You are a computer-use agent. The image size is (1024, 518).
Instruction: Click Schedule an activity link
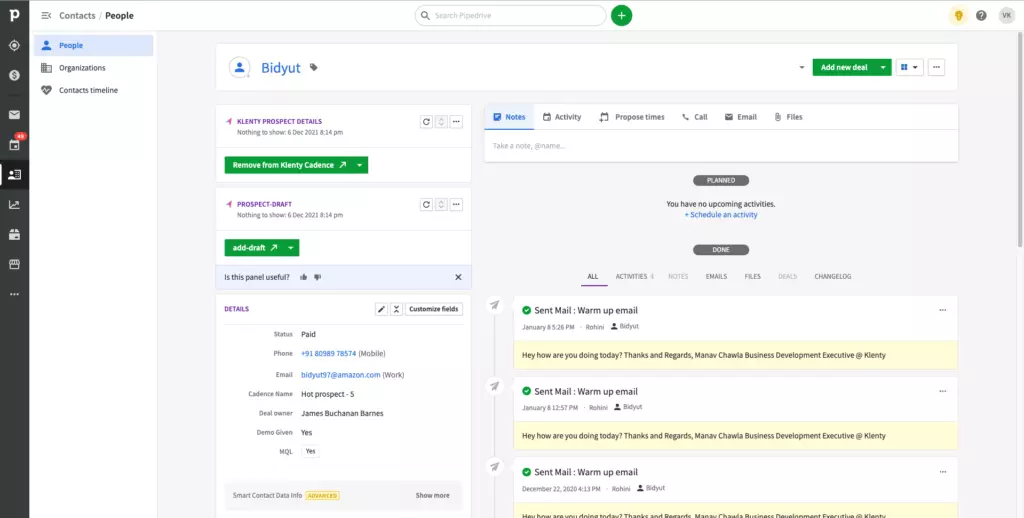coord(721,215)
